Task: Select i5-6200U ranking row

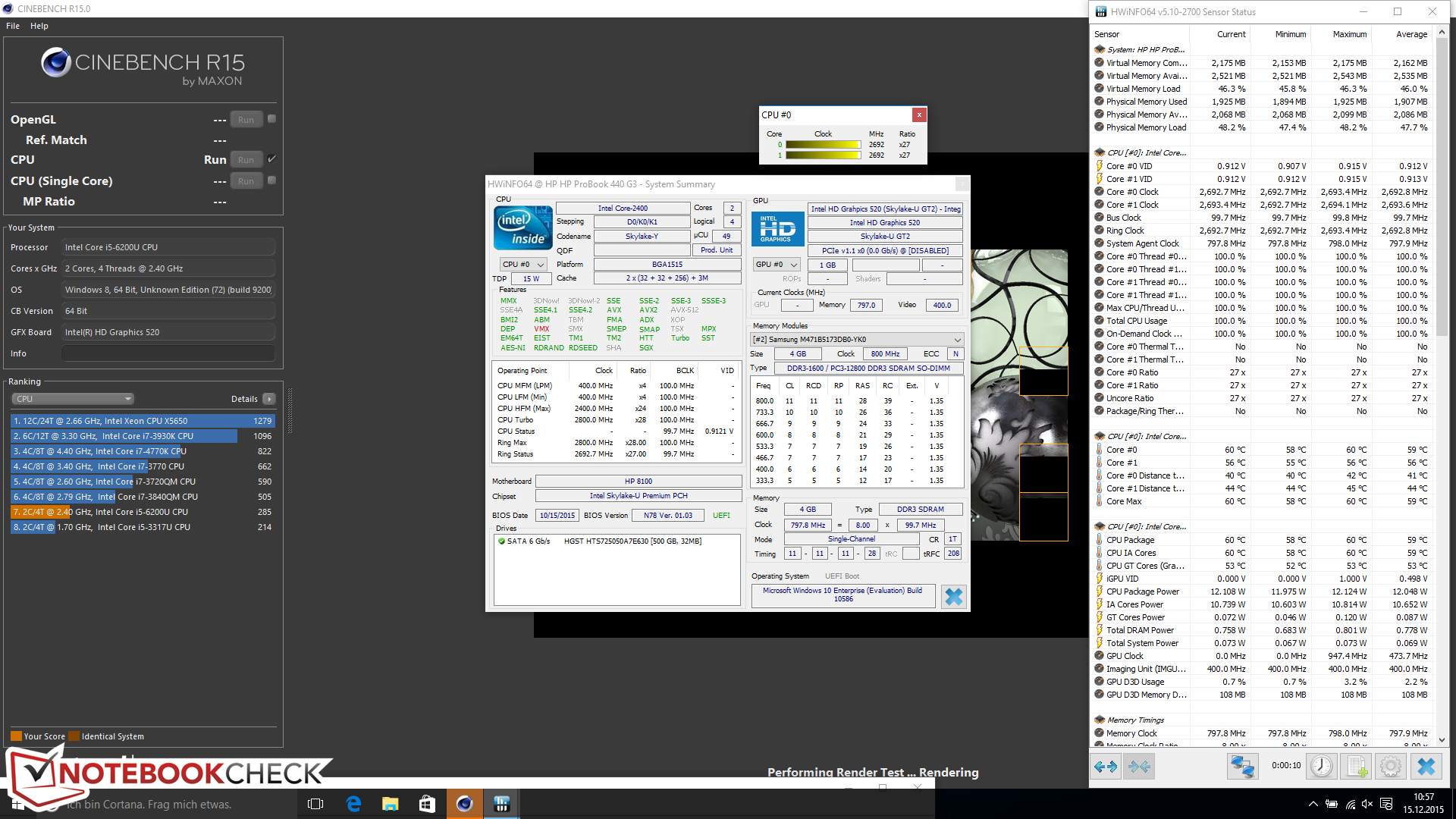Action: [x=143, y=512]
